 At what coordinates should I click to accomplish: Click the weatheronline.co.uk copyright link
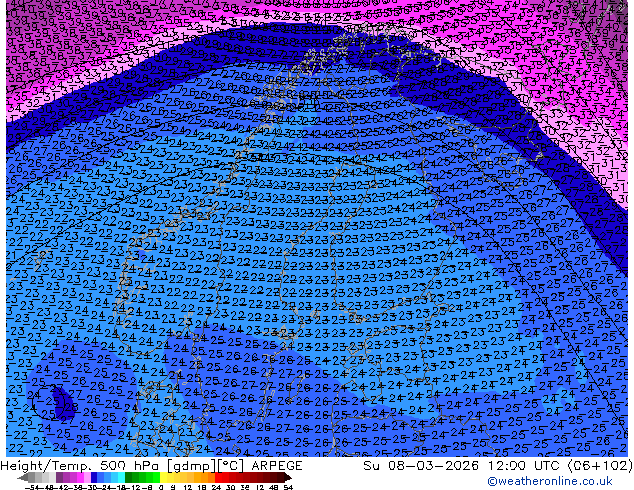pyautogui.click(x=549, y=481)
